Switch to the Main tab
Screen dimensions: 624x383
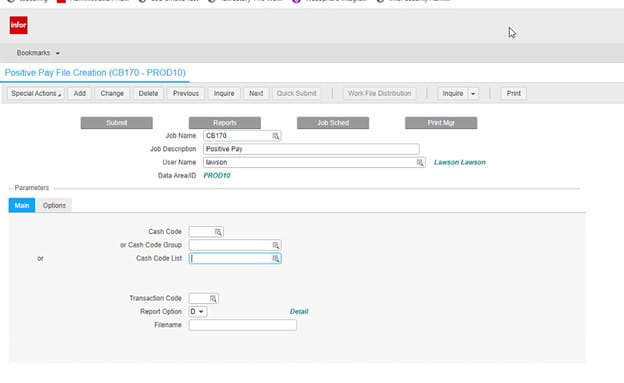point(22,205)
